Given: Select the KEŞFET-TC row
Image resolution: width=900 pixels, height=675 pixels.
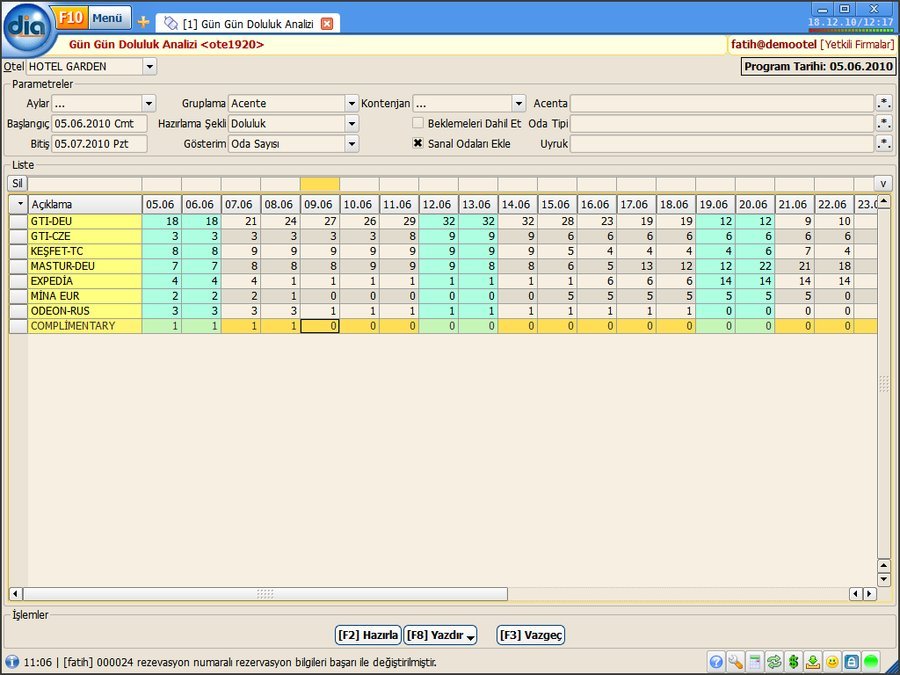Looking at the screenshot, I should point(443,251).
